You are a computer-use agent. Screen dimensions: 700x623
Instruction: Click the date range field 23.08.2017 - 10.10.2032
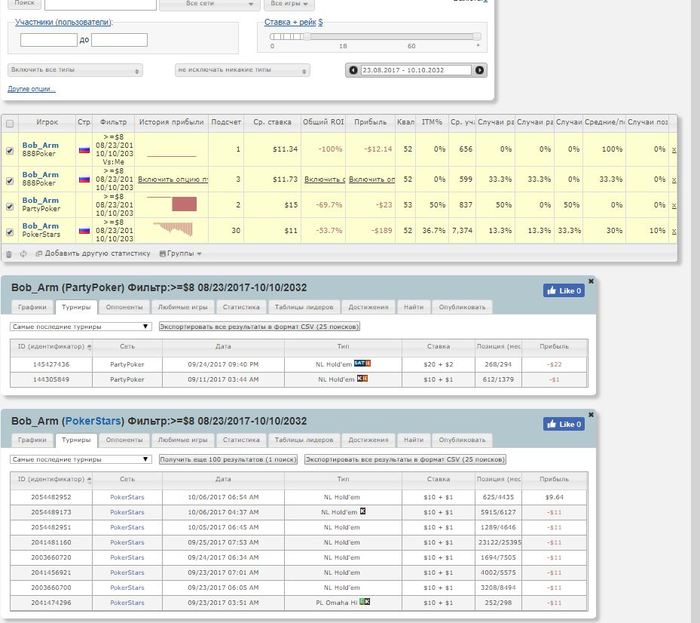[416, 70]
